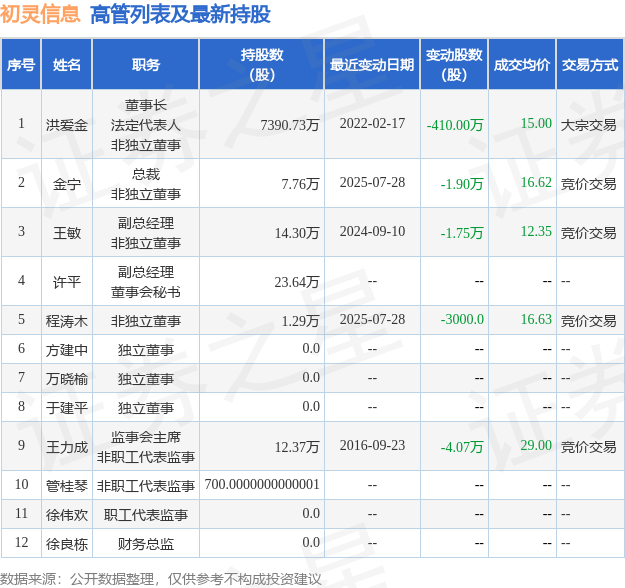Click the holding value 23.64万
This screenshot has height=588, width=625.
(x=297, y=282)
